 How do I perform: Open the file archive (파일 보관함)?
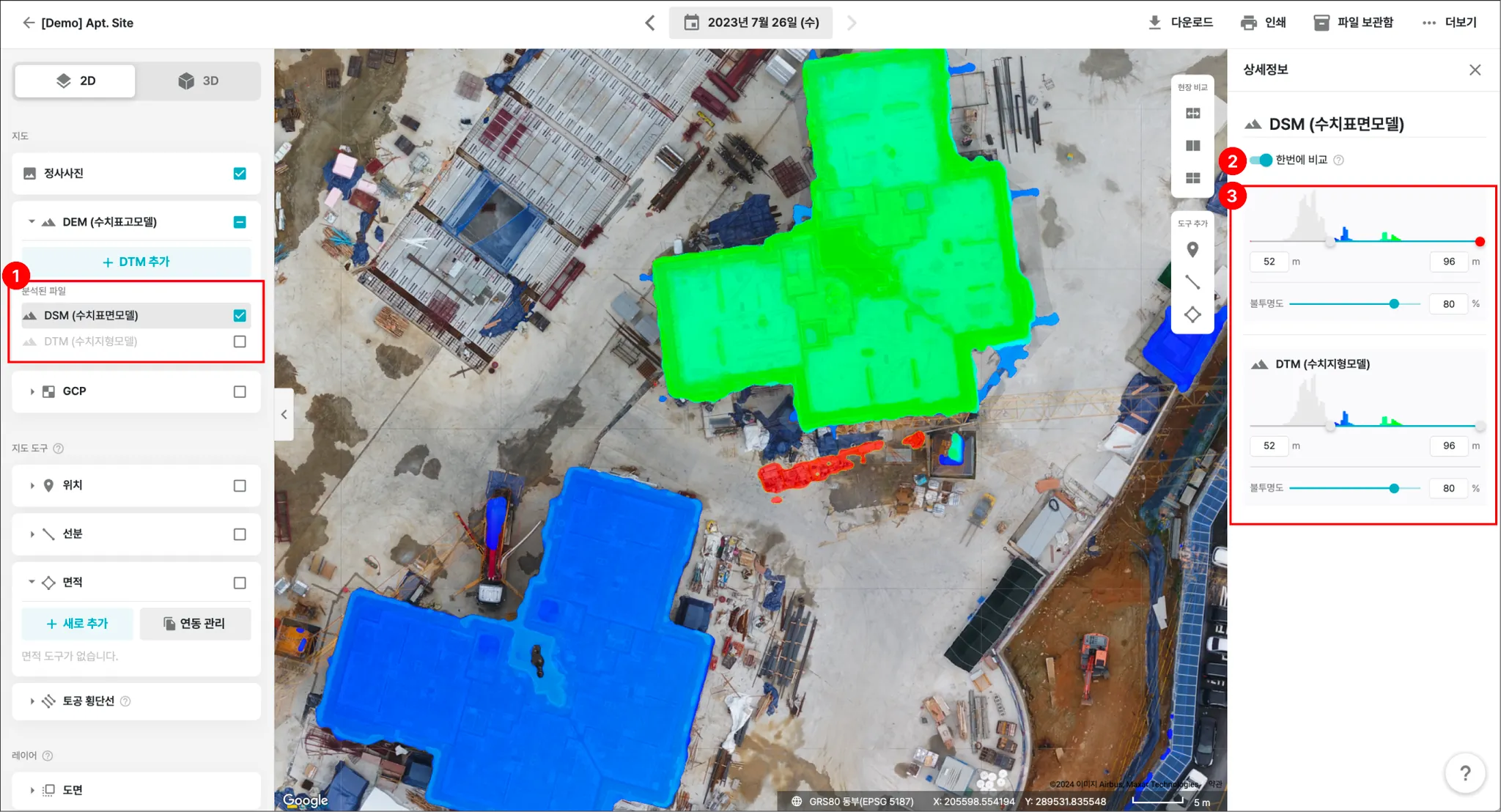(1353, 23)
